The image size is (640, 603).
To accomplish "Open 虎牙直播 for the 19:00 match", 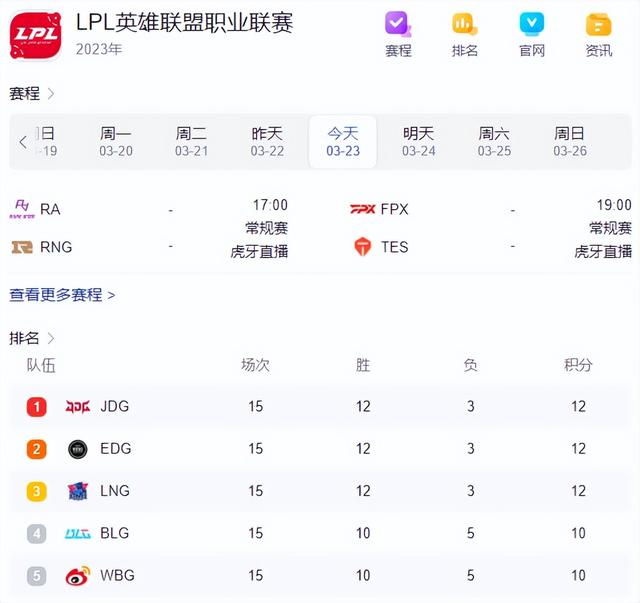I will tap(603, 251).
